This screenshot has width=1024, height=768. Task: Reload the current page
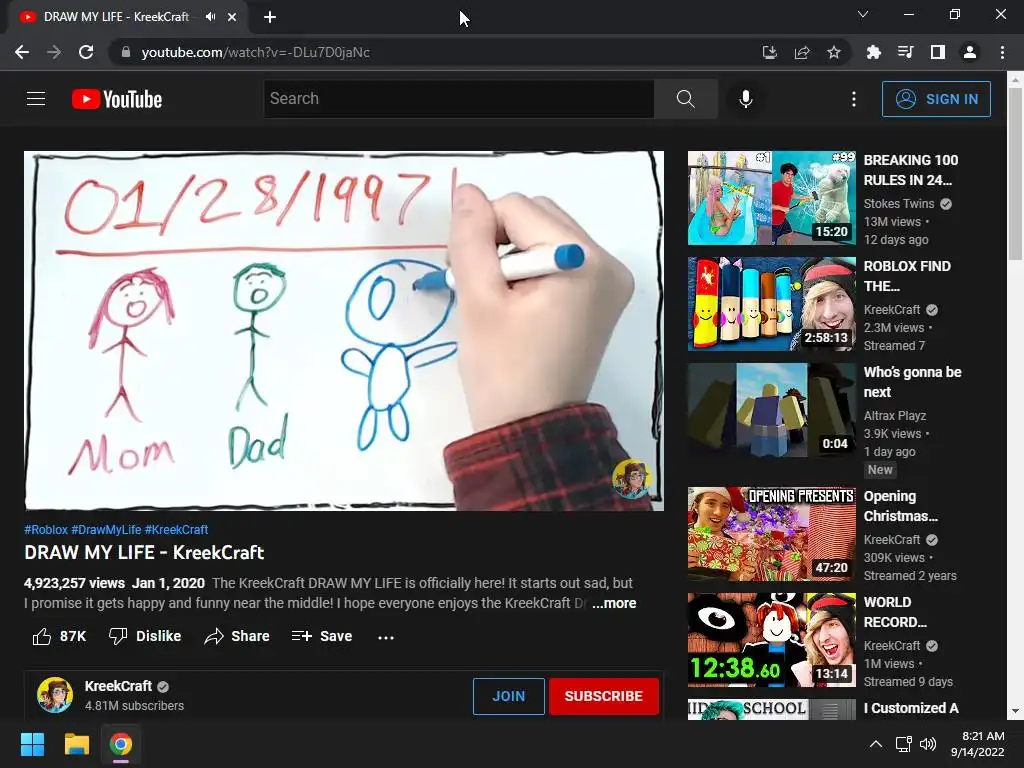pyautogui.click(x=86, y=52)
